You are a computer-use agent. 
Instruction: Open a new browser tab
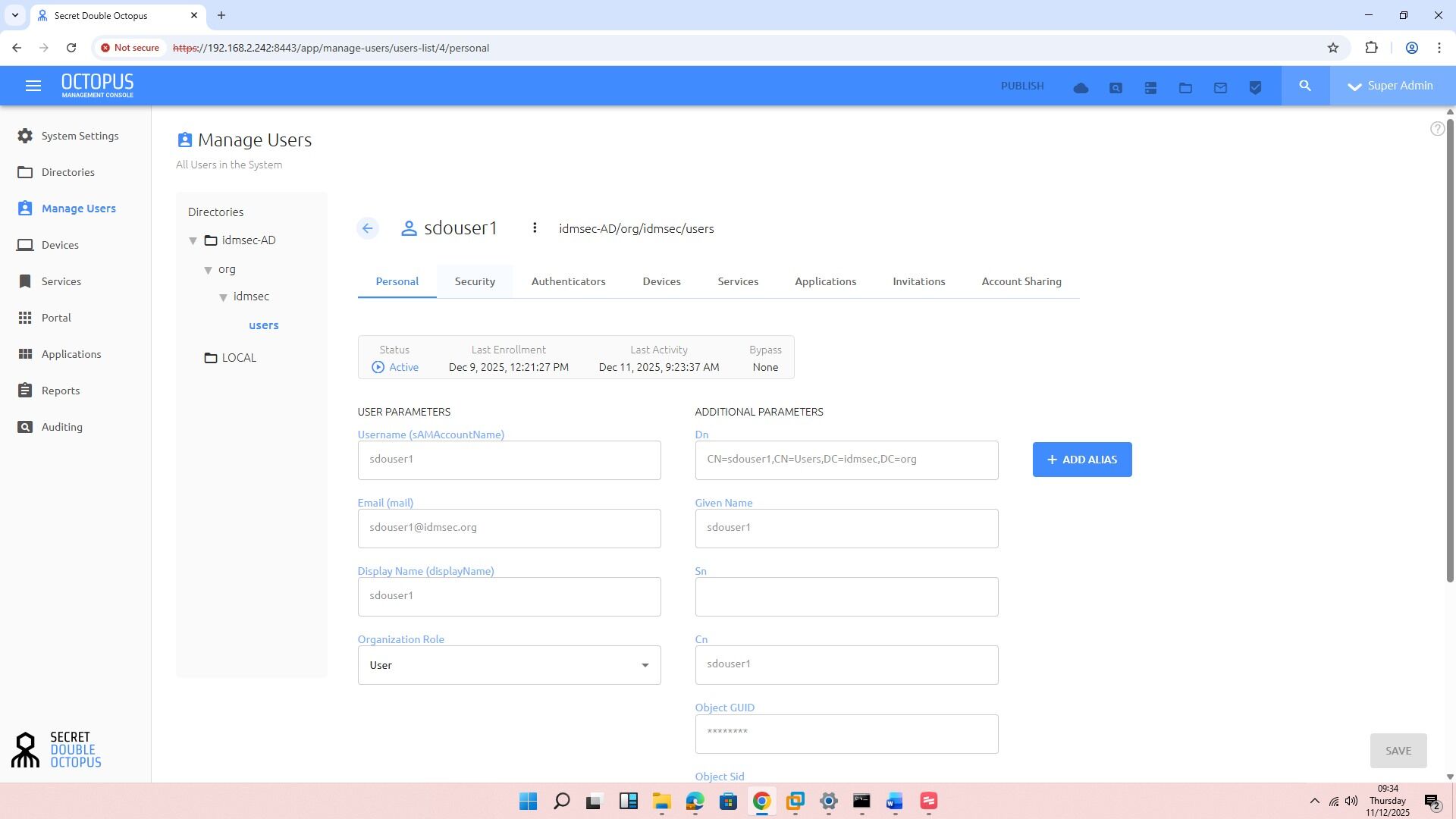click(221, 15)
